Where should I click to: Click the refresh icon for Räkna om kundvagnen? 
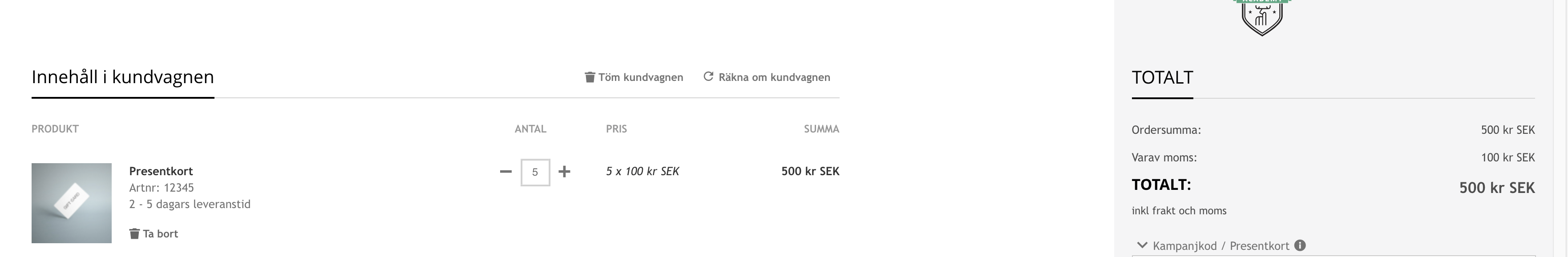click(708, 76)
